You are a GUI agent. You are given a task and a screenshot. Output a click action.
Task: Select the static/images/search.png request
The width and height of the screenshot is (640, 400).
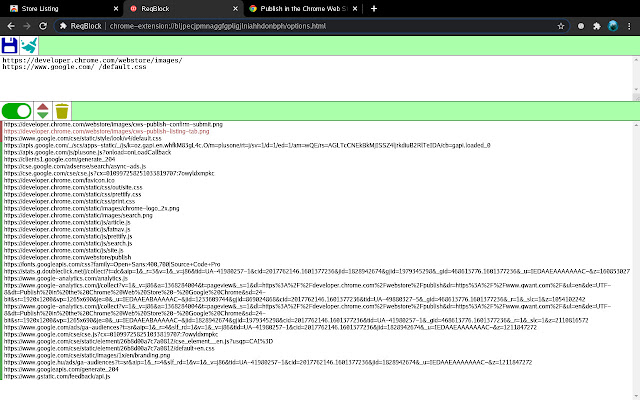click(78, 215)
